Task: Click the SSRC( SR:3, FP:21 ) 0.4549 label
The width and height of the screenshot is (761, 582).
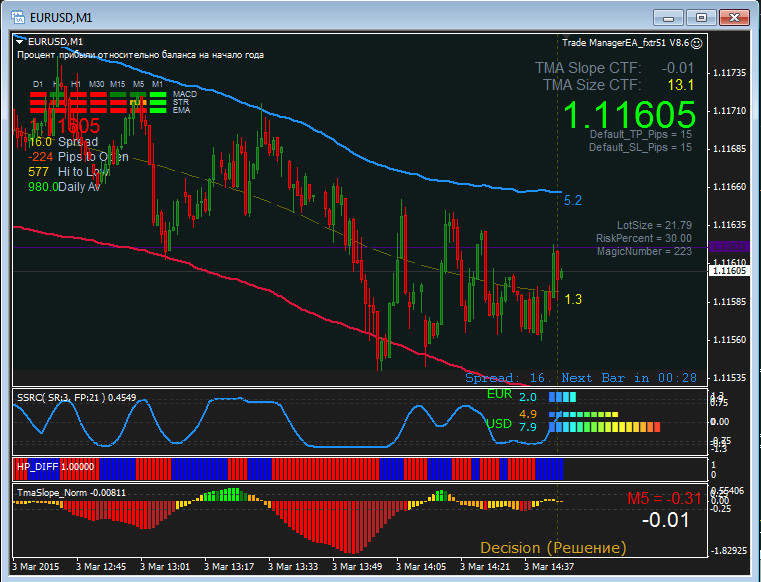Action: point(77,398)
